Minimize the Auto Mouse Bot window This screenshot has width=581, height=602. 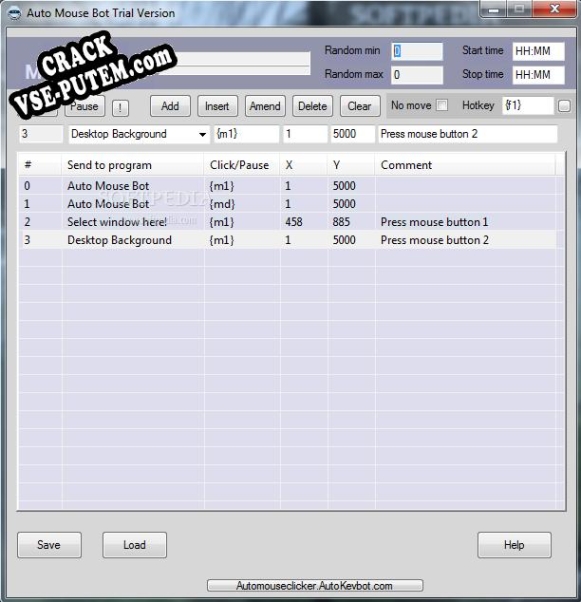pos(494,10)
